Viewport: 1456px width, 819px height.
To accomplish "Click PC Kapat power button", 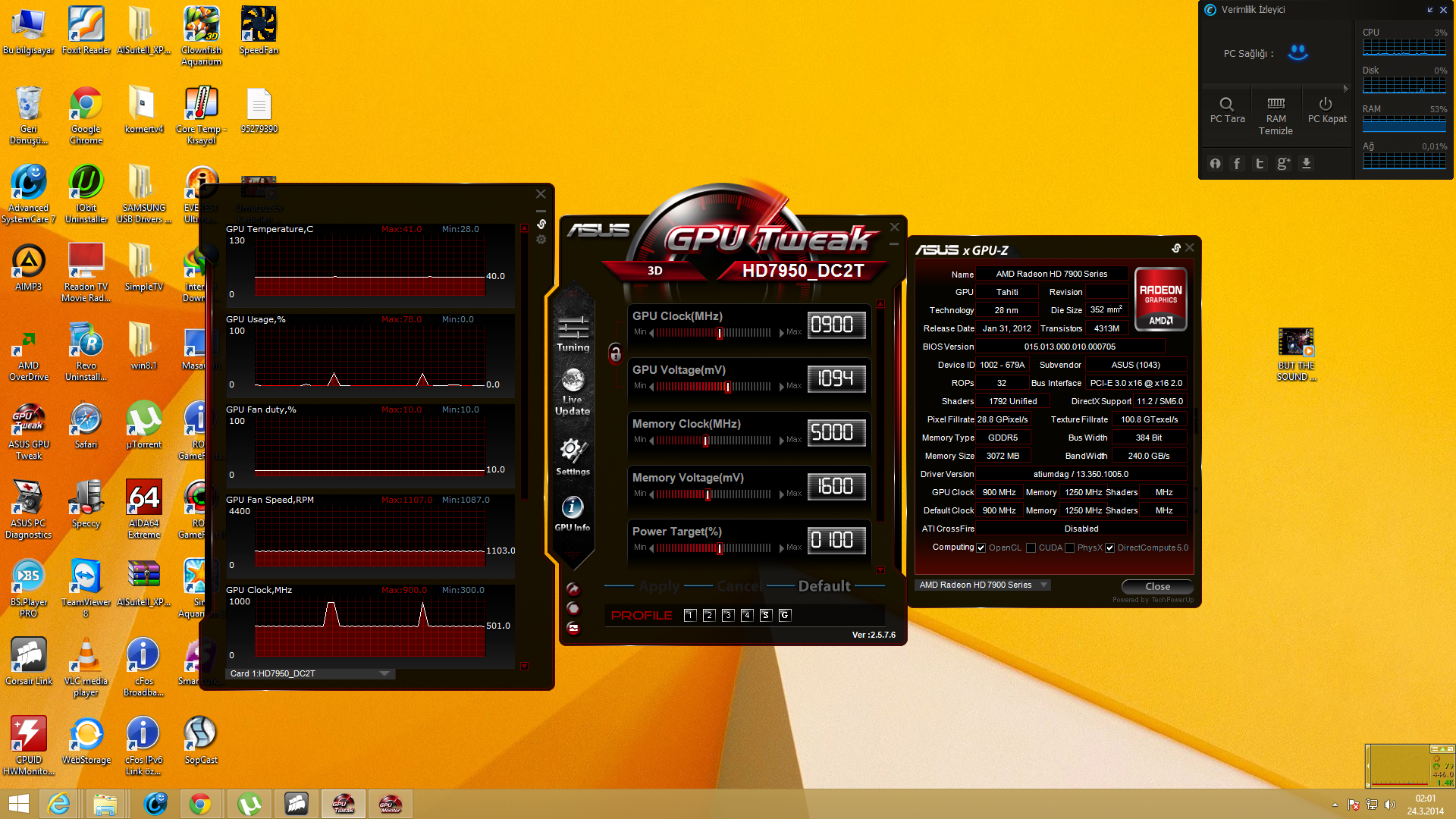I will click(1327, 110).
